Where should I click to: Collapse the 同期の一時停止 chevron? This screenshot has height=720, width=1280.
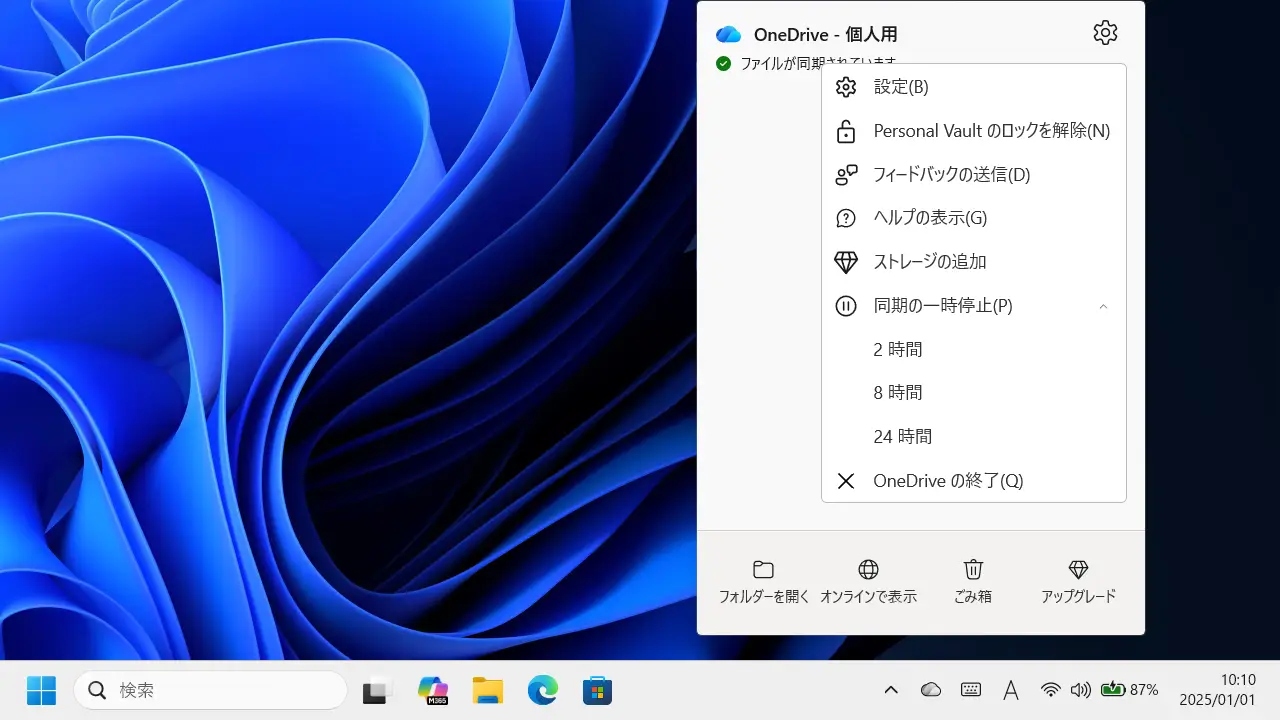pos(1103,306)
